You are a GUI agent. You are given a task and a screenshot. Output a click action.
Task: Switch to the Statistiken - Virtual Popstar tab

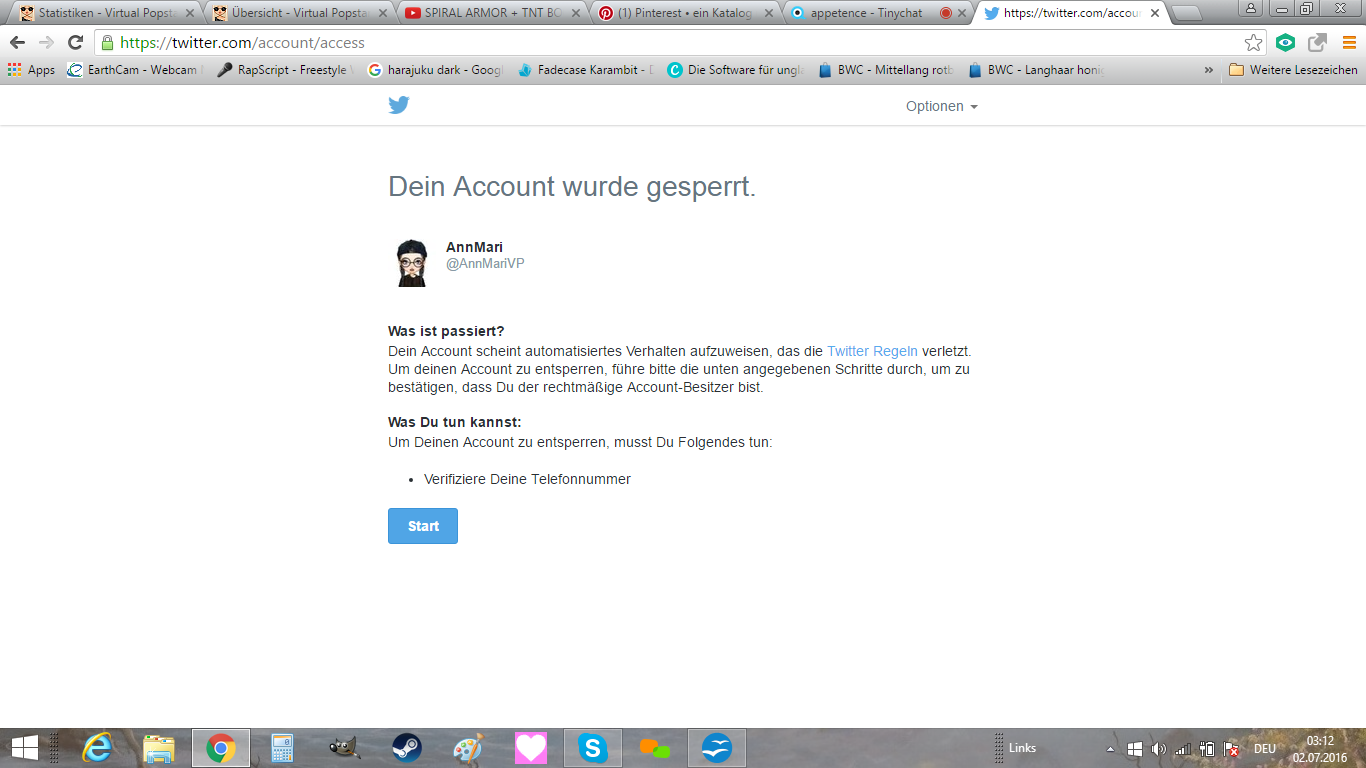(105, 13)
